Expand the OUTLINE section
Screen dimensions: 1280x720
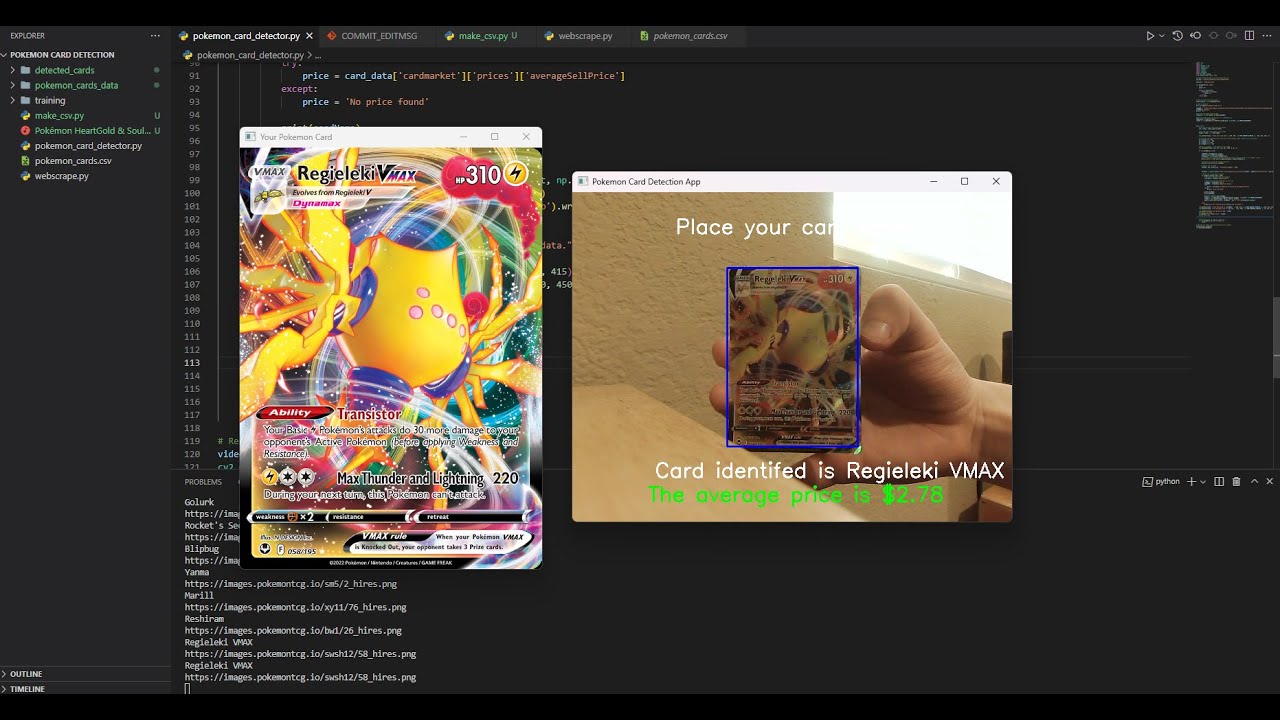85,674
